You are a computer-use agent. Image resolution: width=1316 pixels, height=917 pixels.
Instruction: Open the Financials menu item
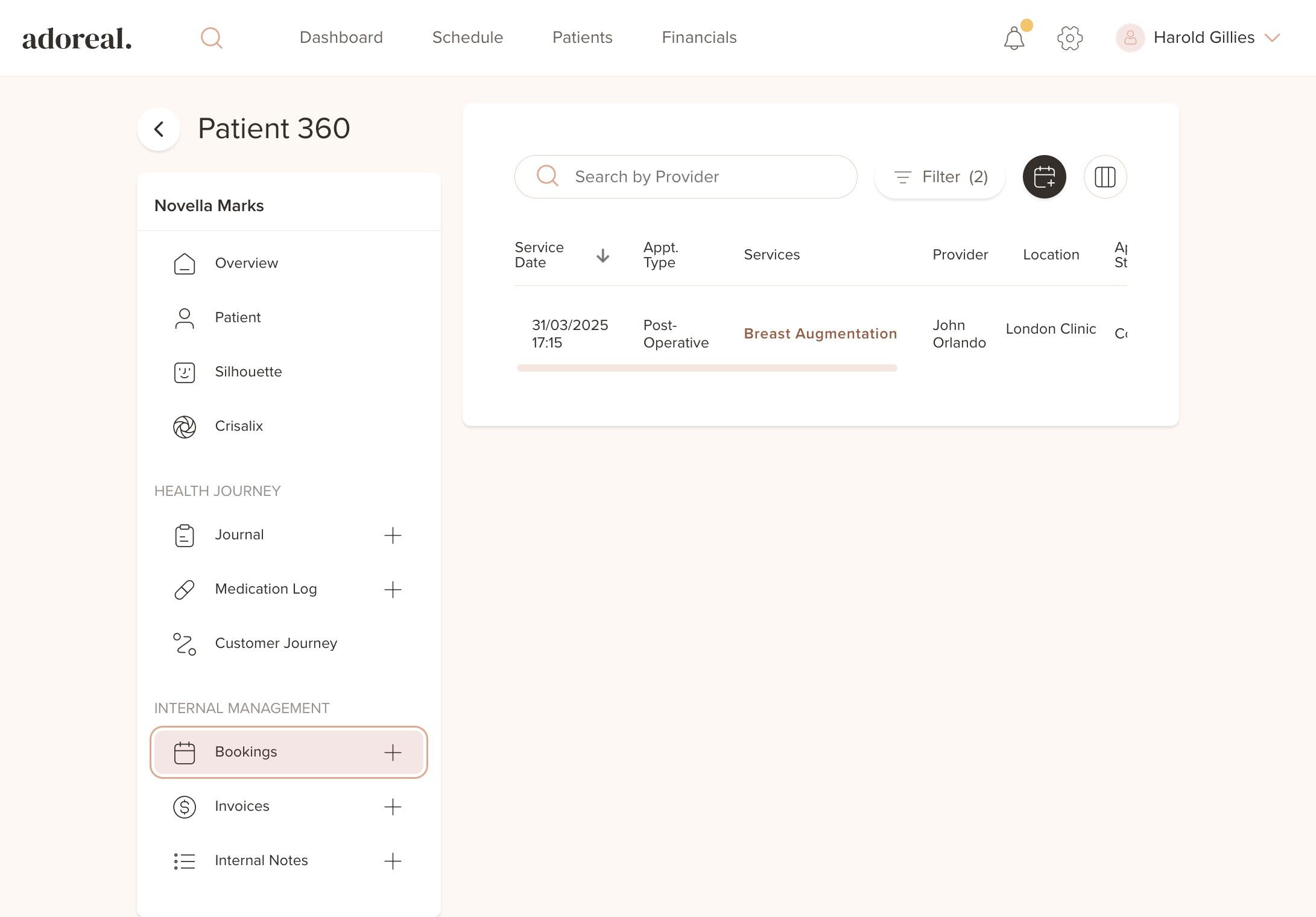699,37
